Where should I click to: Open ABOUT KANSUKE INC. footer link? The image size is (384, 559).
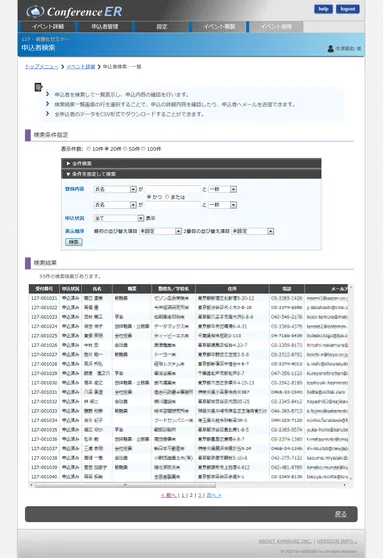click(x=285, y=541)
